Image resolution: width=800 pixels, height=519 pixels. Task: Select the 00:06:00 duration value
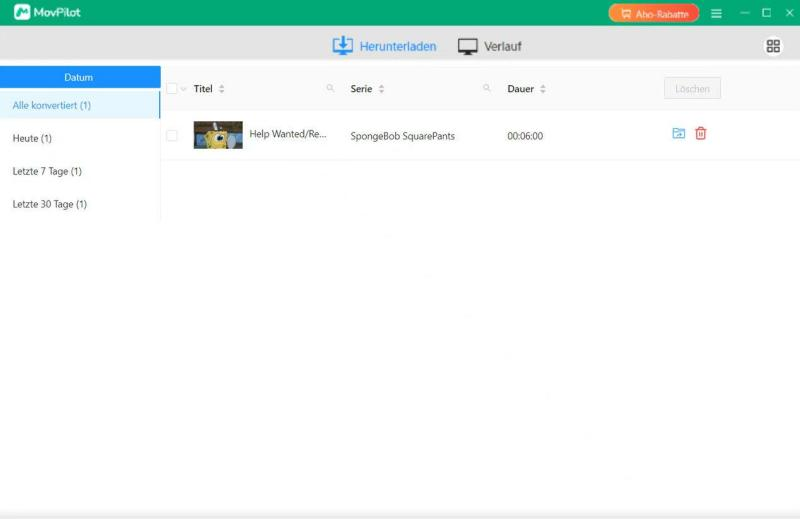(525, 136)
